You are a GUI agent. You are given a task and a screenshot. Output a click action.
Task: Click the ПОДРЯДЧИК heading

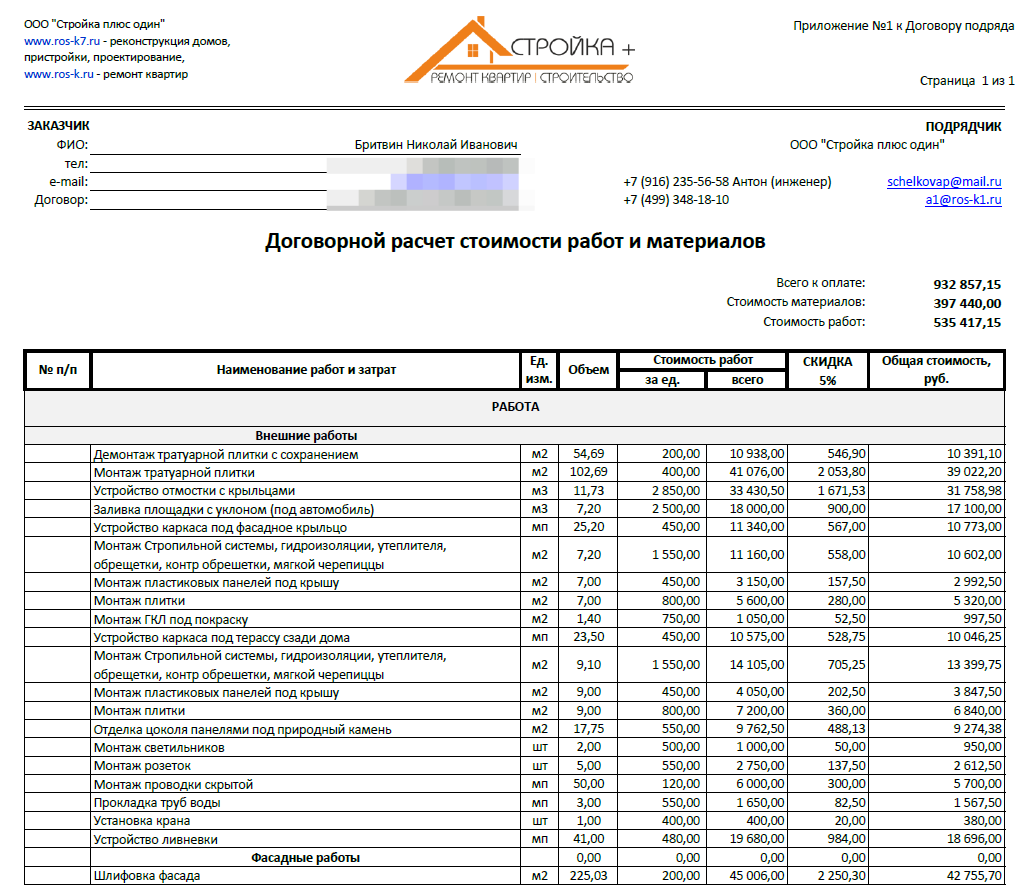coord(963,127)
